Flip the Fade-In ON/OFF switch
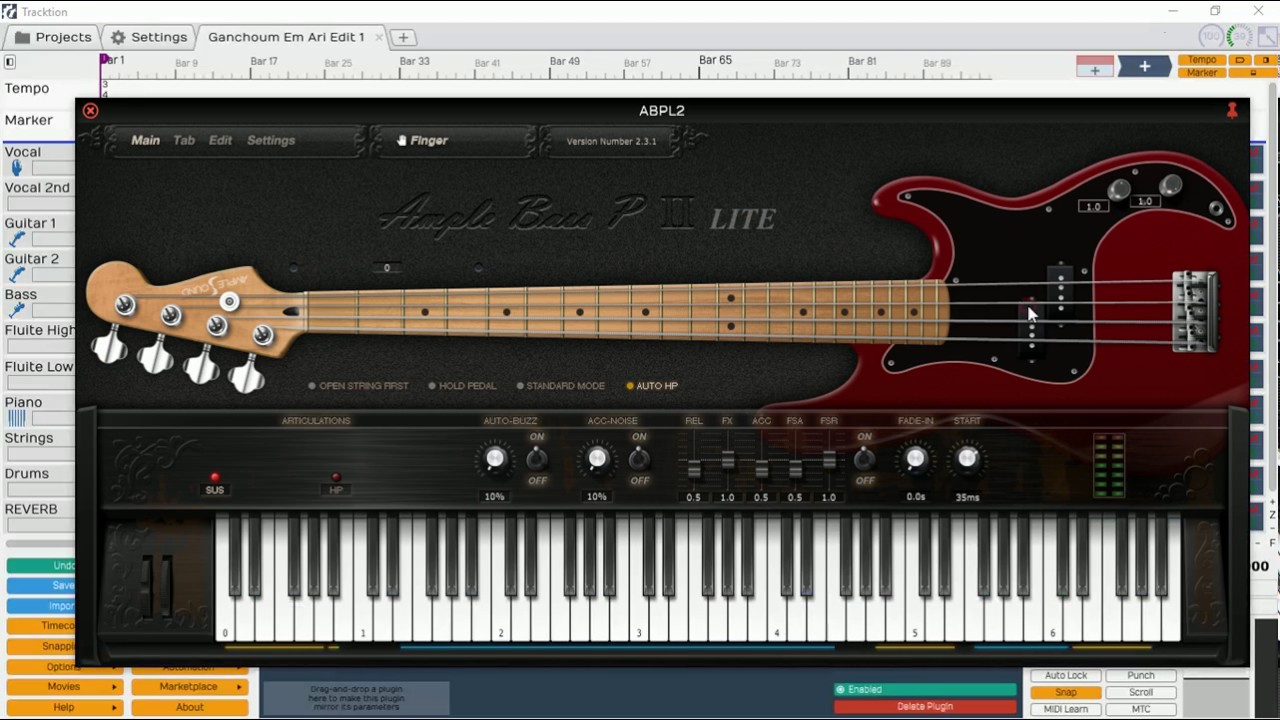The height and width of the screenshot is (720, 1280). tap(864, 459)
